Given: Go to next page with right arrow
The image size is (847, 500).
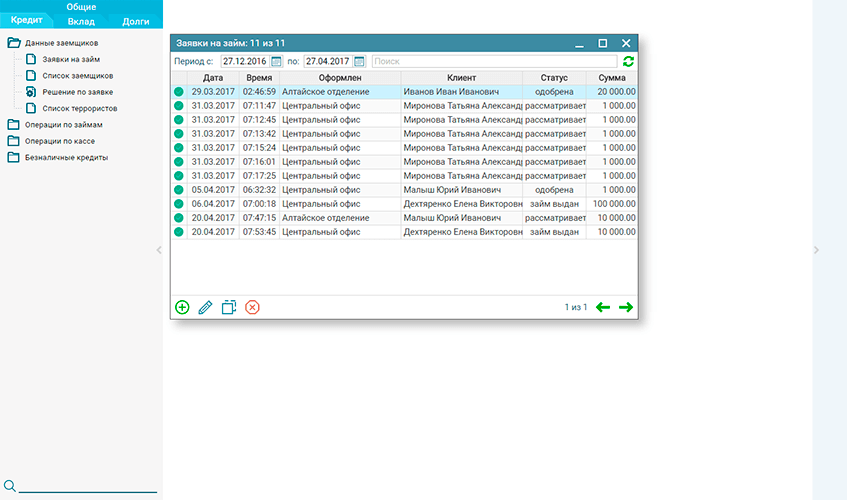Looking at the screenshot, I should [x=626, y=307].
